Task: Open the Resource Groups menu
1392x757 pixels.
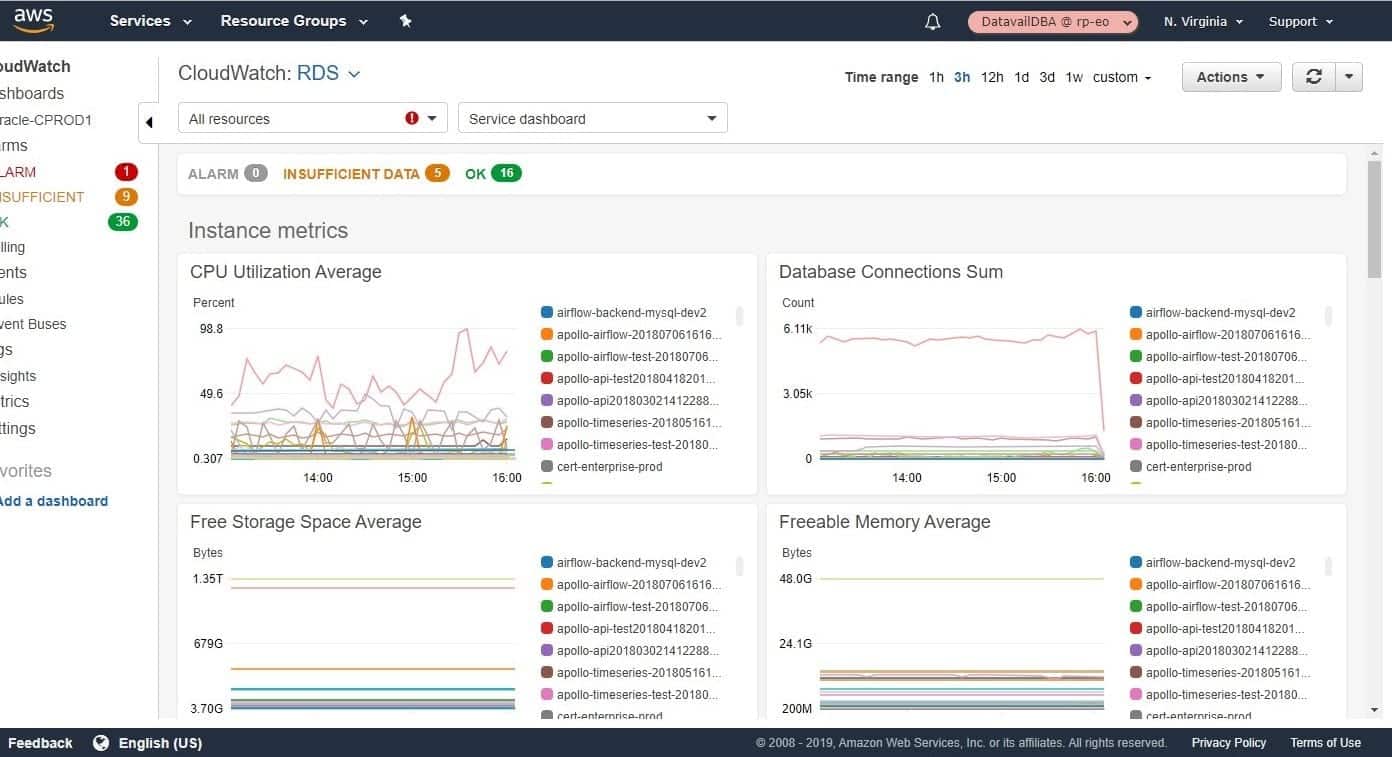Action: pos(294,21)
